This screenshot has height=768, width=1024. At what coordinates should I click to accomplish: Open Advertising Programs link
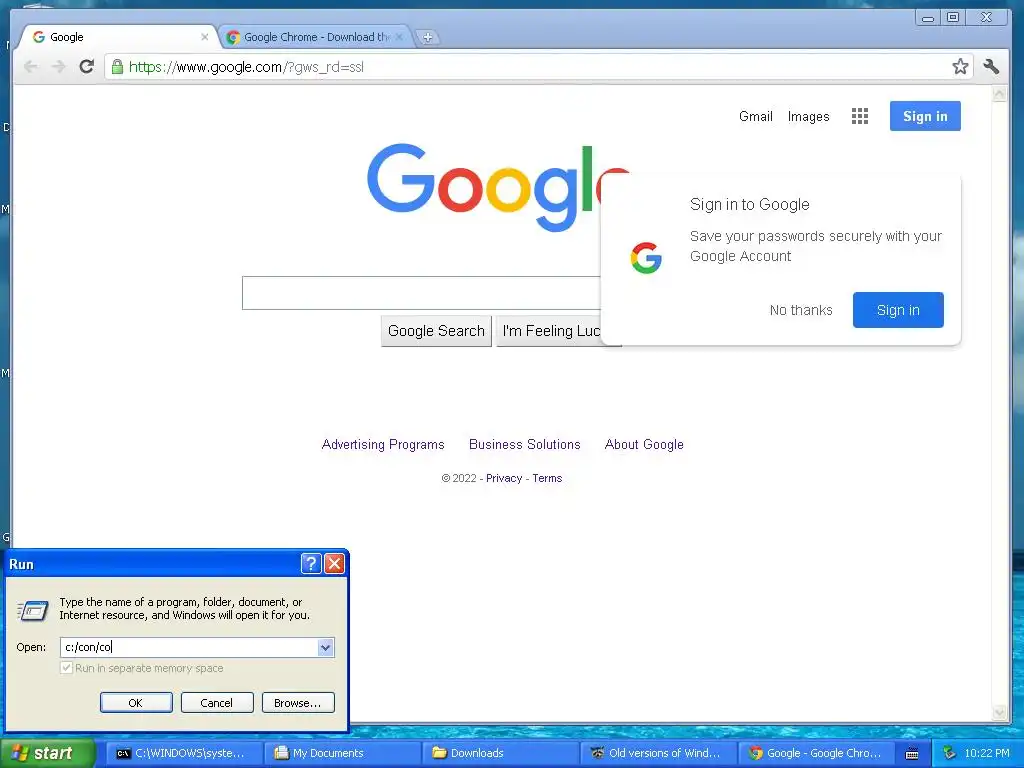tap(383, 445)
